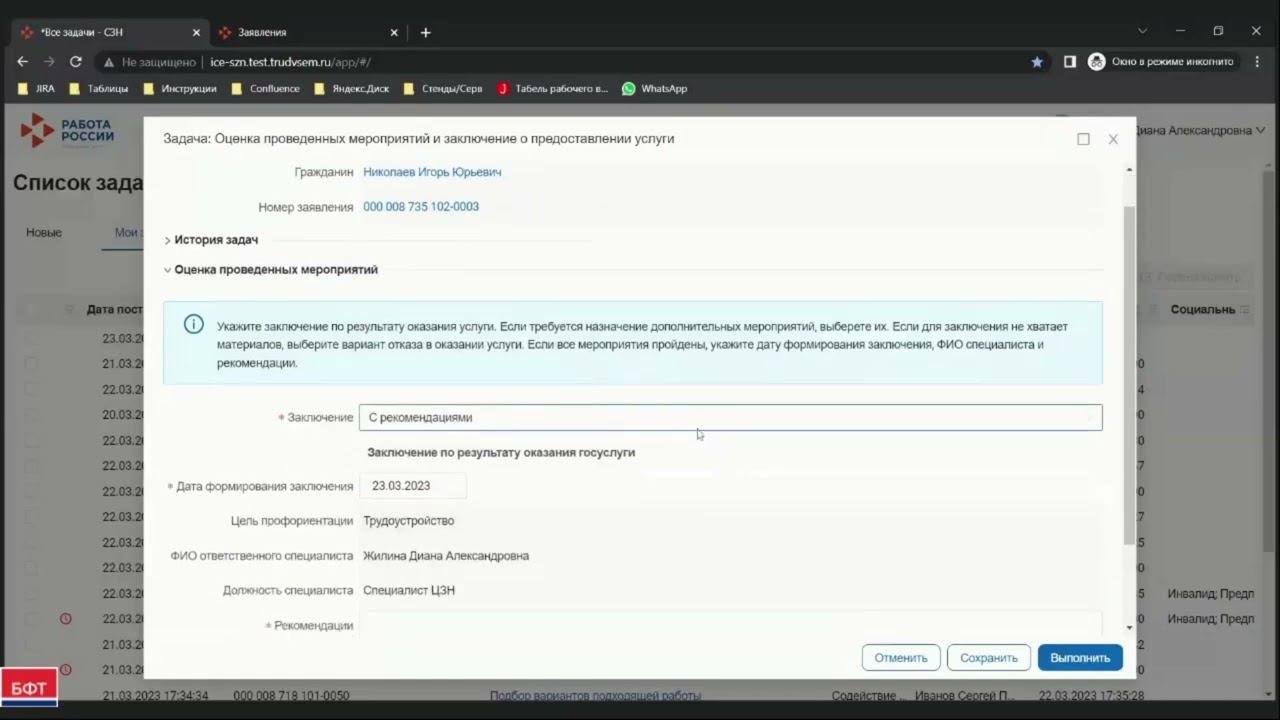Viewport: 1280px width, 720px height.
Task: Click the upper red clock icon in the task list
Action: (x=66, y=618)
